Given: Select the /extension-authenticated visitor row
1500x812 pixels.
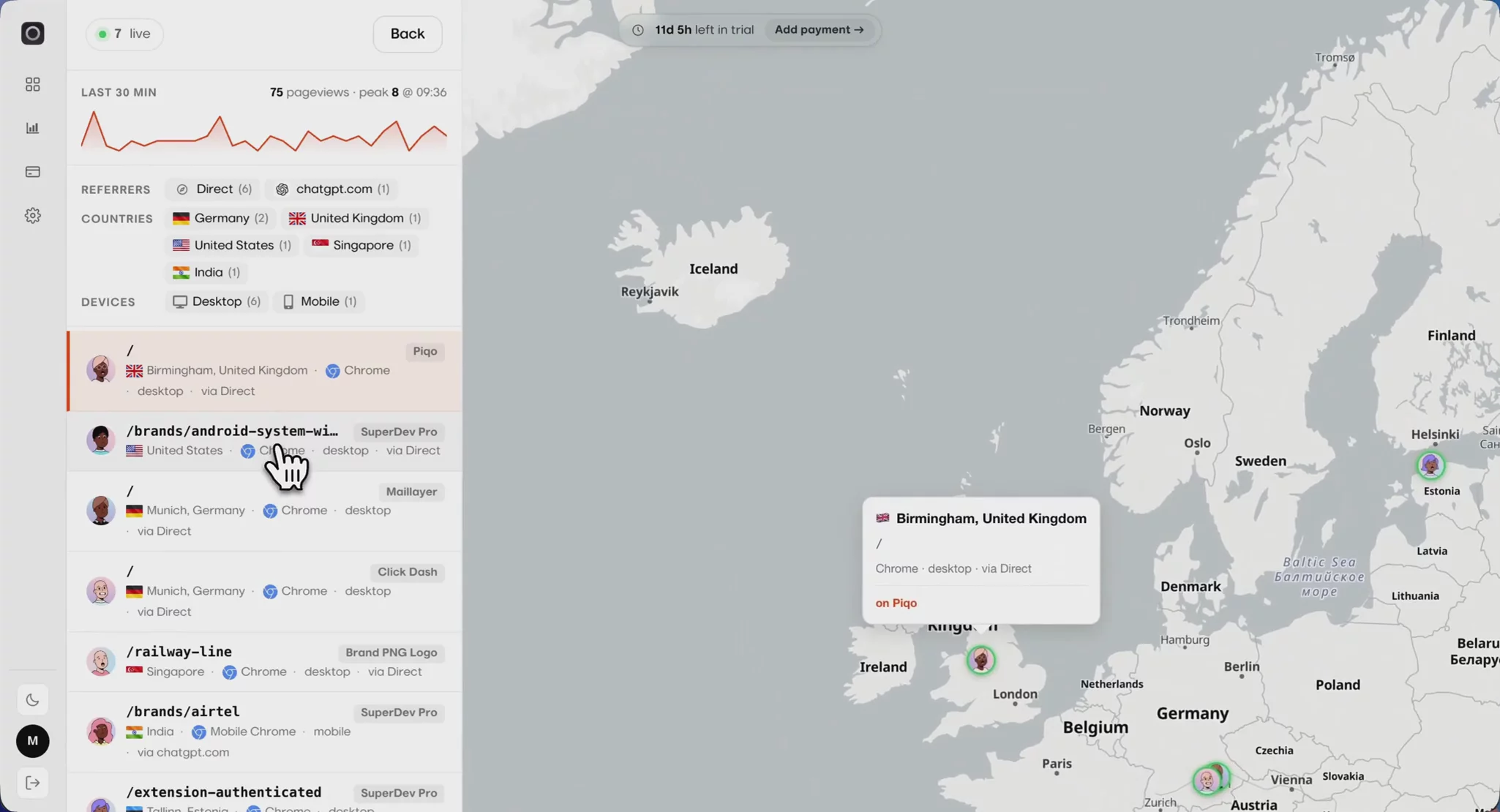Looking at the screenshot, I should 265,793.
